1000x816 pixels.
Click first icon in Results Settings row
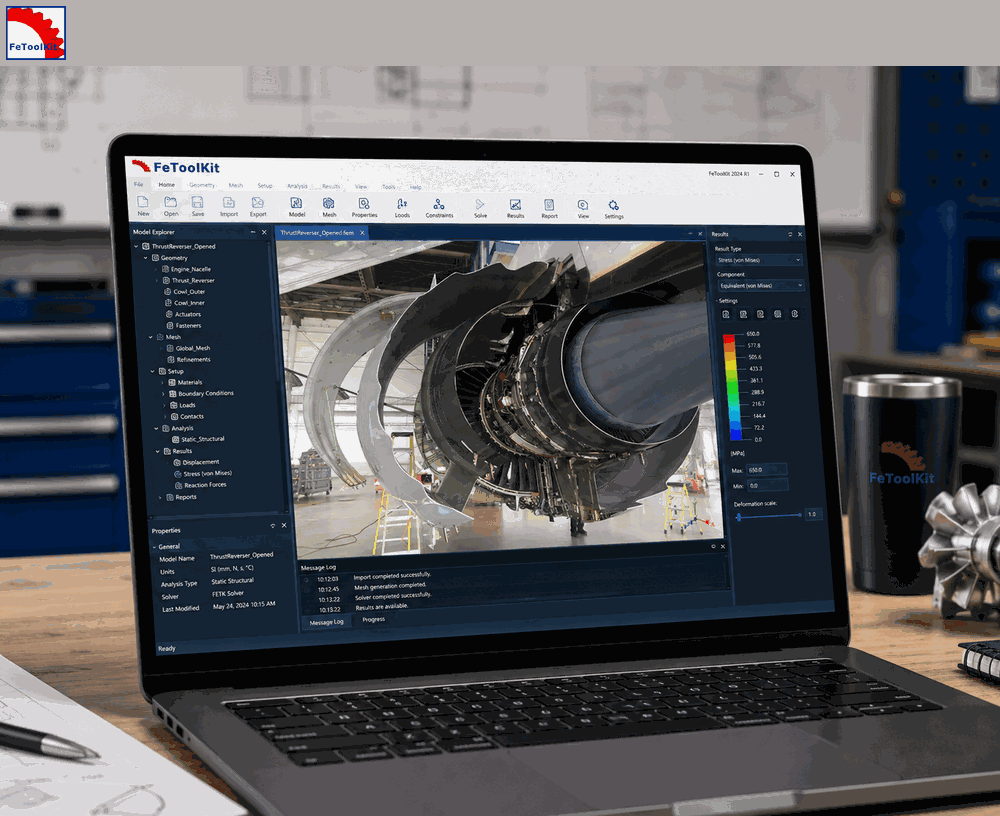pyautogui.click(x=726, y=314)
